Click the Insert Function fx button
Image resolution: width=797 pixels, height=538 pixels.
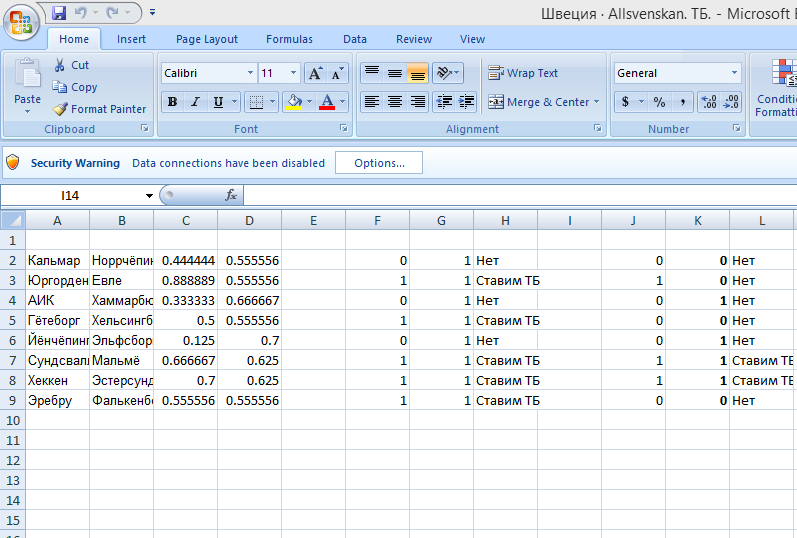[x=230, y=195]
